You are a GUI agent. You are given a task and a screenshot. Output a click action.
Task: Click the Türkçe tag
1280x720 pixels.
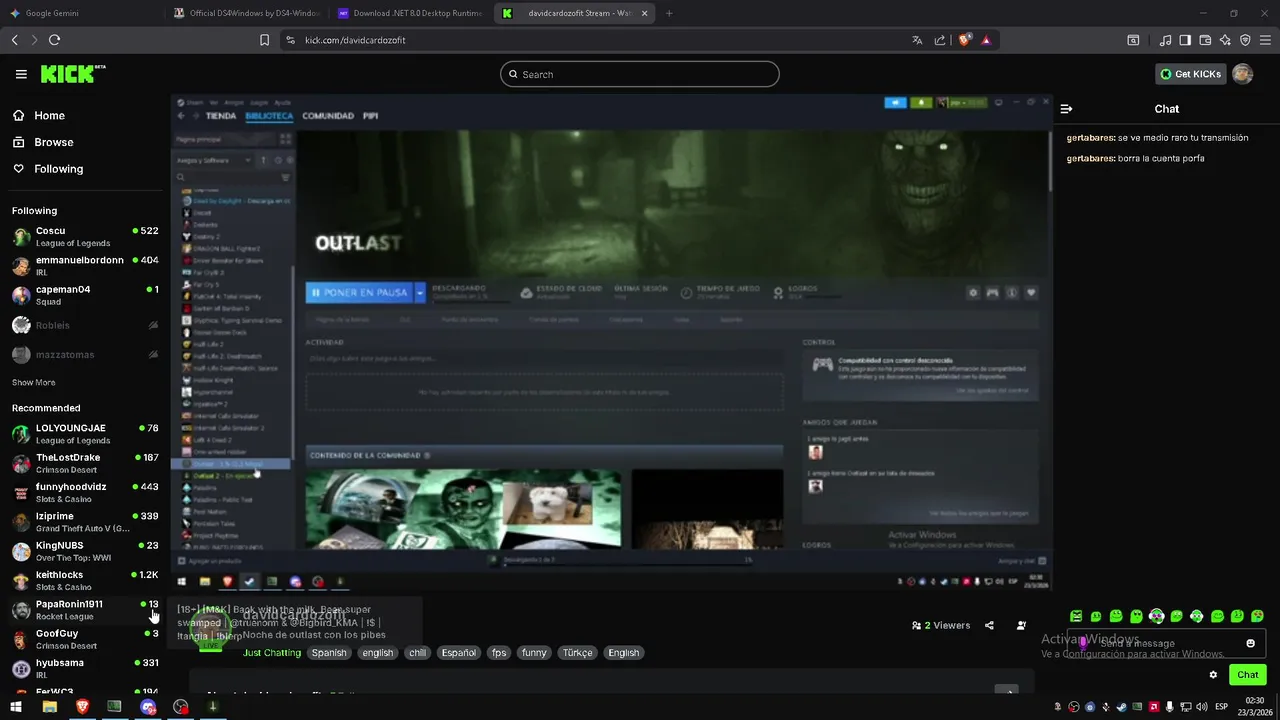(578, 653)
